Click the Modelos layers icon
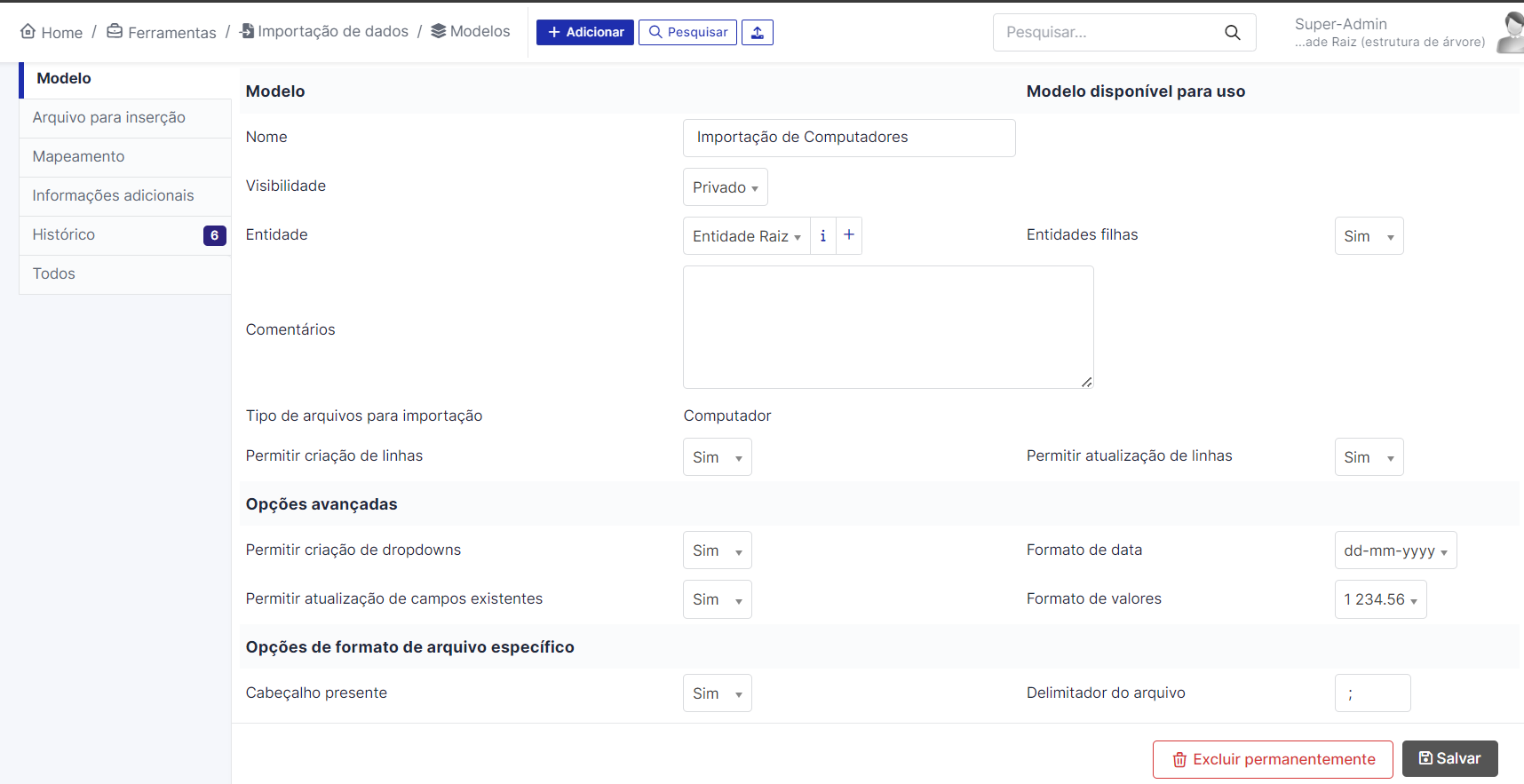 [439, 31]
